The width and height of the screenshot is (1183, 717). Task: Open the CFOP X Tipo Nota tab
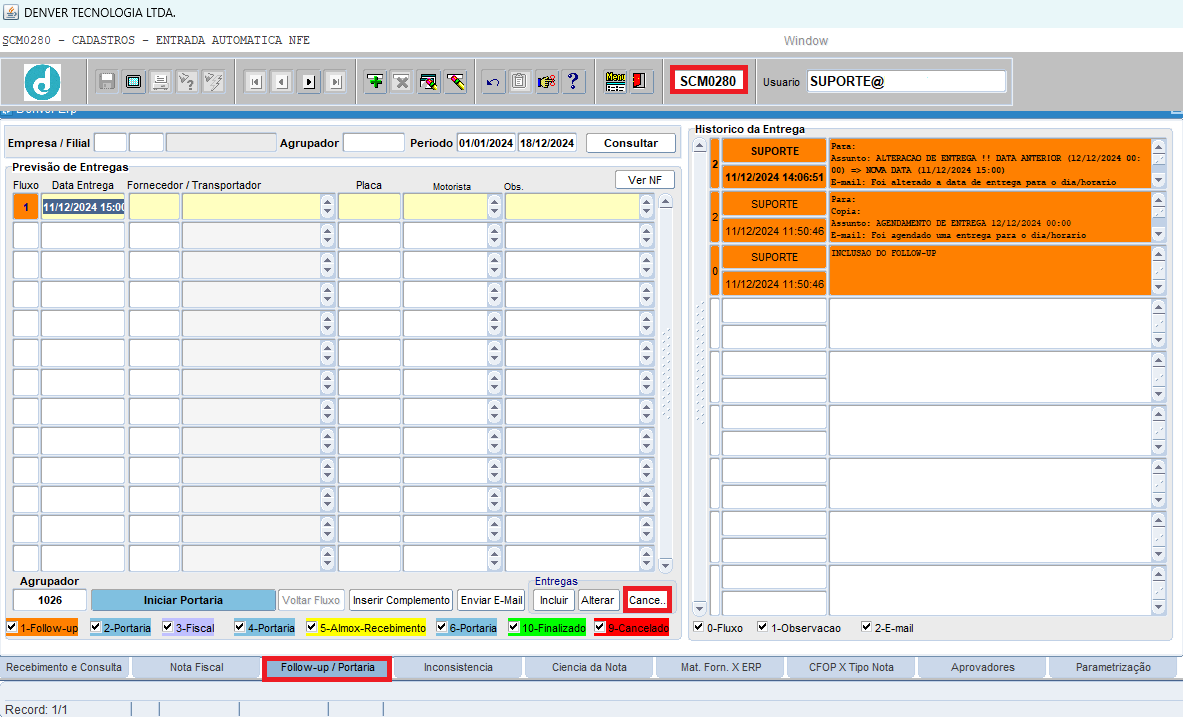click(851, 667)
